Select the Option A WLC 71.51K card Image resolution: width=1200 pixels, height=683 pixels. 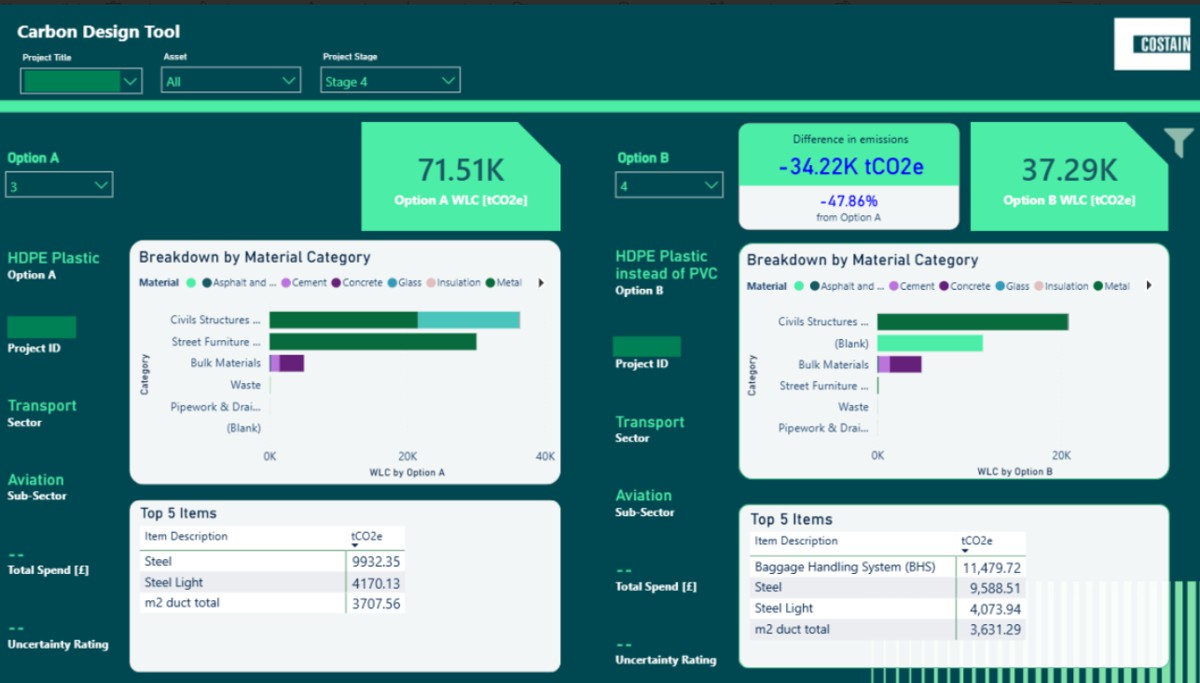pos(460,177)
